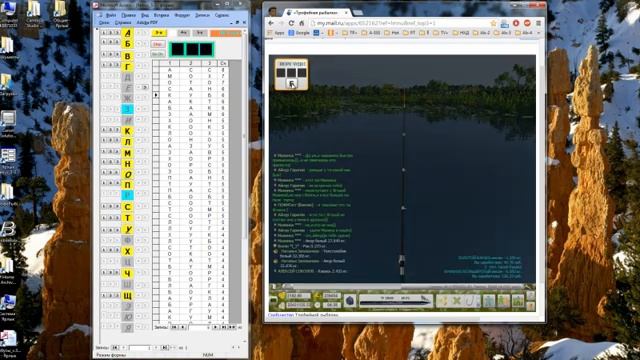The image size is (640, 360).
Task: Click the yellow letter С button
Action: pyautogui.click(x=128, y=207)
